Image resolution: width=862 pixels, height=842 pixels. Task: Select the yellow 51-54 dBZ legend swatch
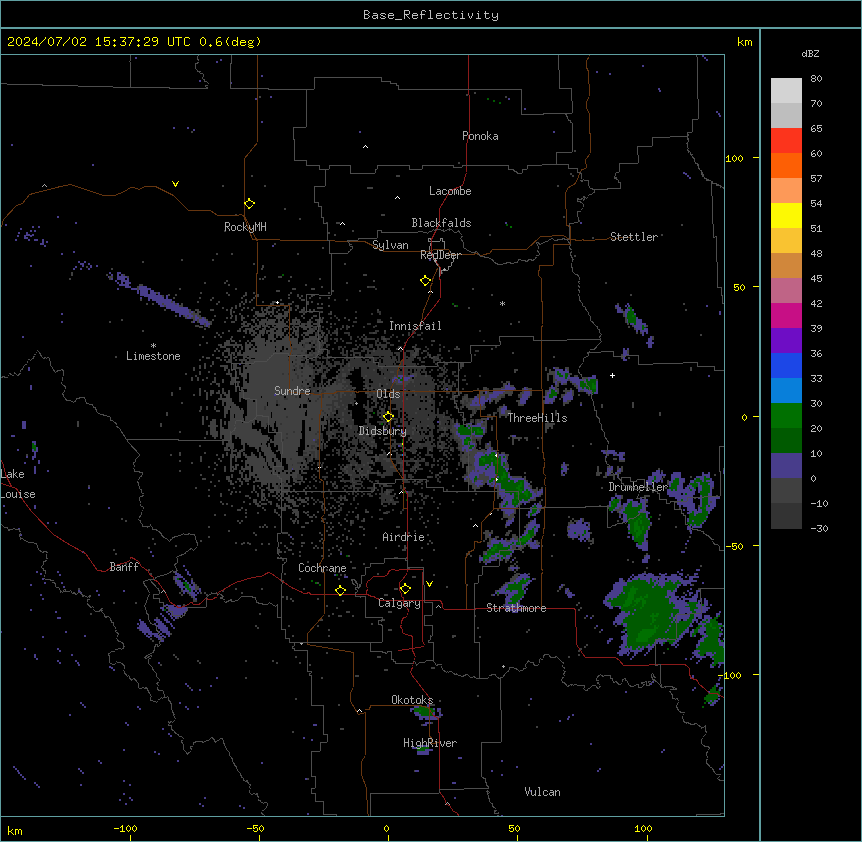[x=786, y=216]
